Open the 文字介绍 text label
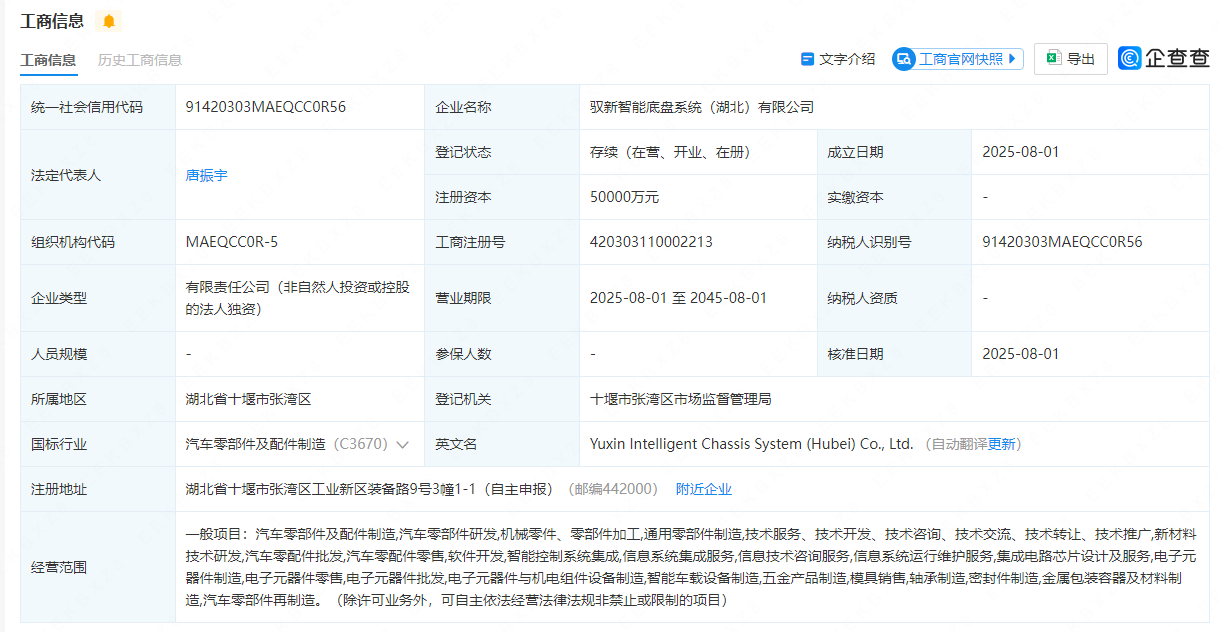 tap(847, 59)
